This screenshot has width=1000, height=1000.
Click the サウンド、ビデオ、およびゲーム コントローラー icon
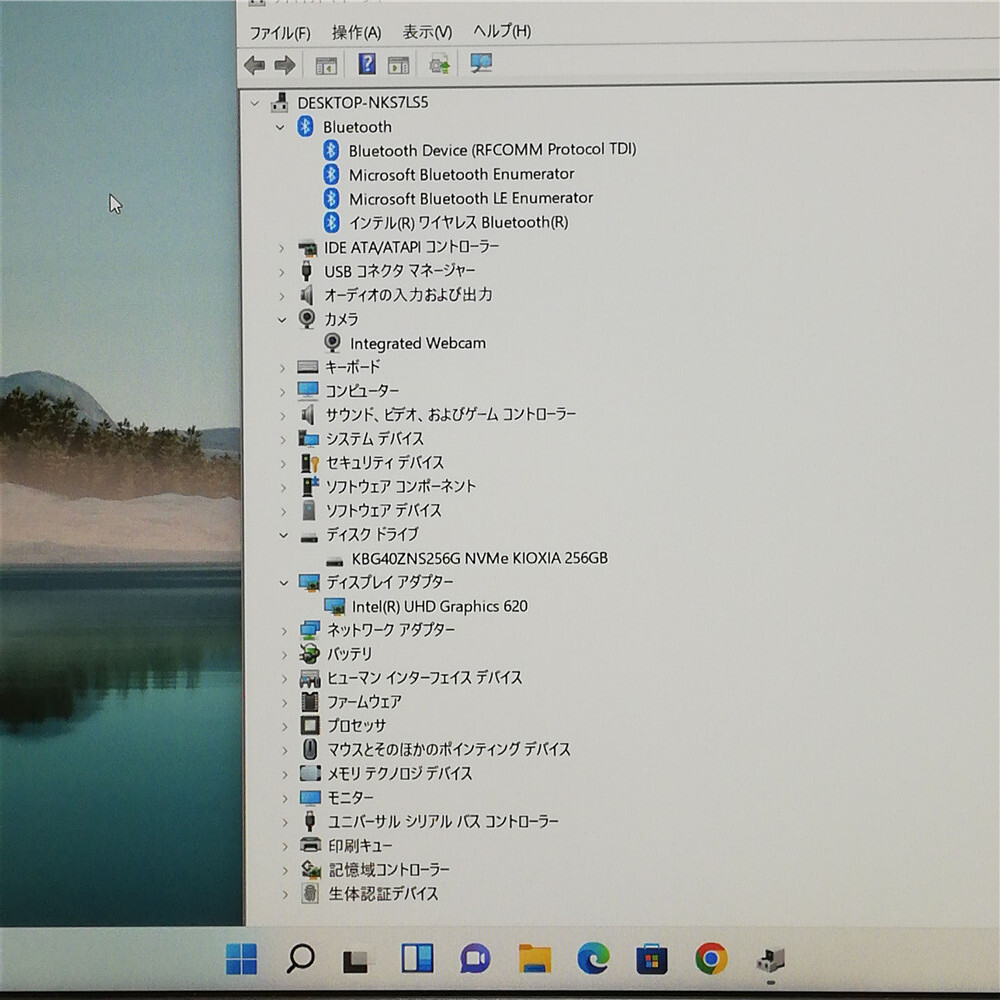pyautogui.click(x=308, y=415)
